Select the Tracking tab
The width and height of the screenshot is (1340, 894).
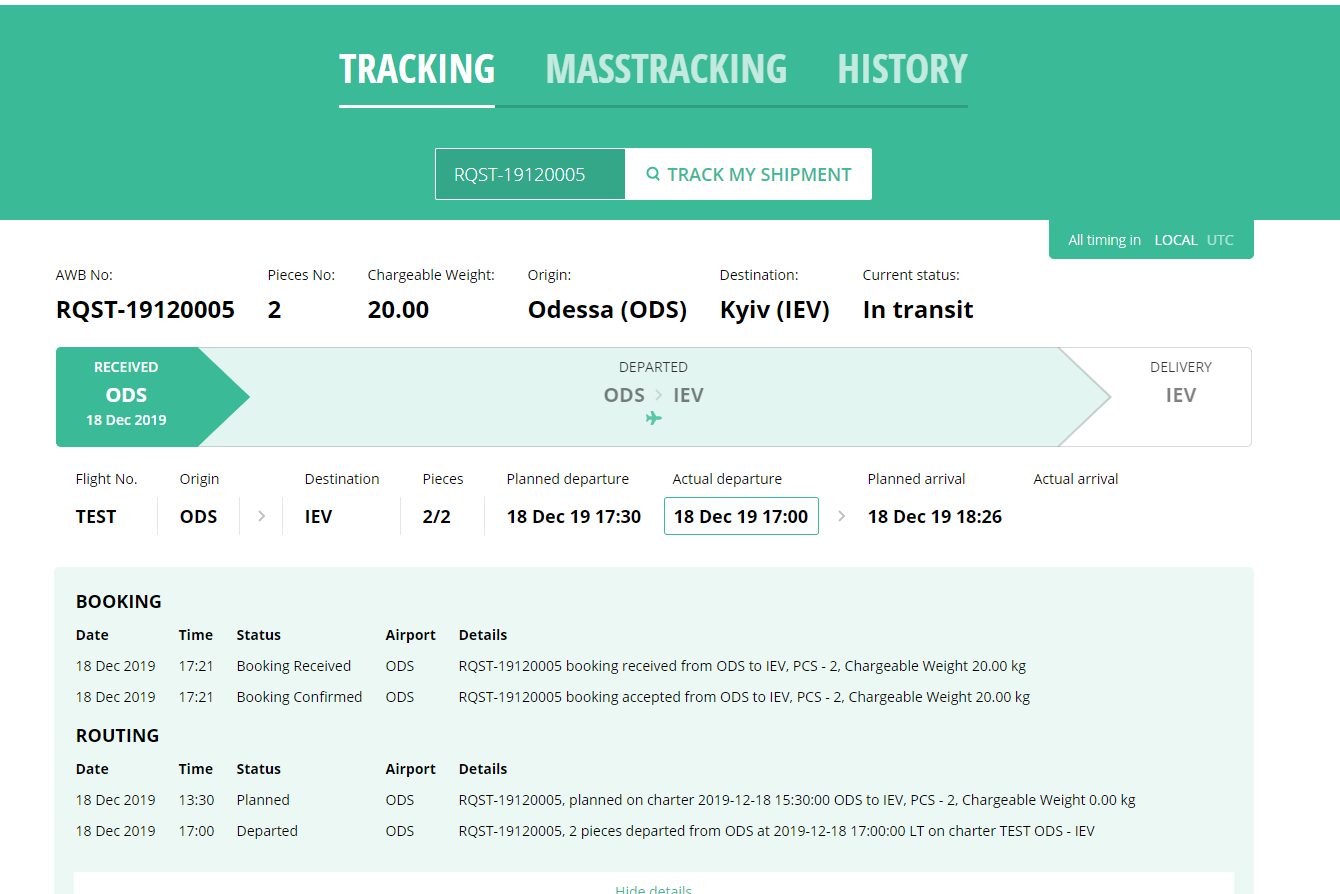coord(417,69)
